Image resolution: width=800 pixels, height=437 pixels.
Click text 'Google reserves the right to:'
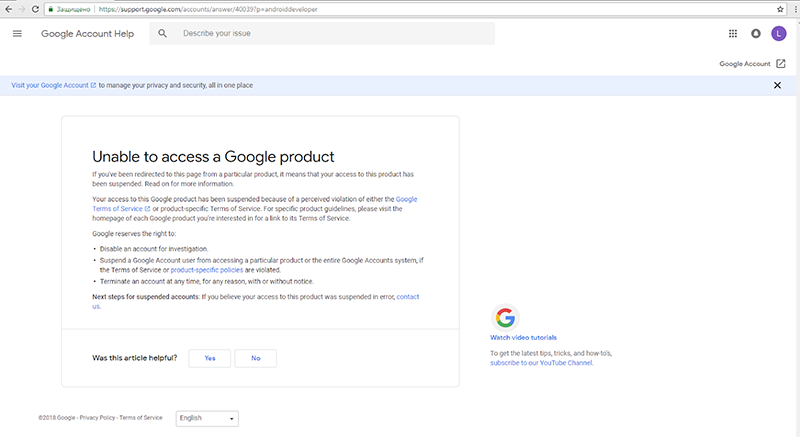134,234
